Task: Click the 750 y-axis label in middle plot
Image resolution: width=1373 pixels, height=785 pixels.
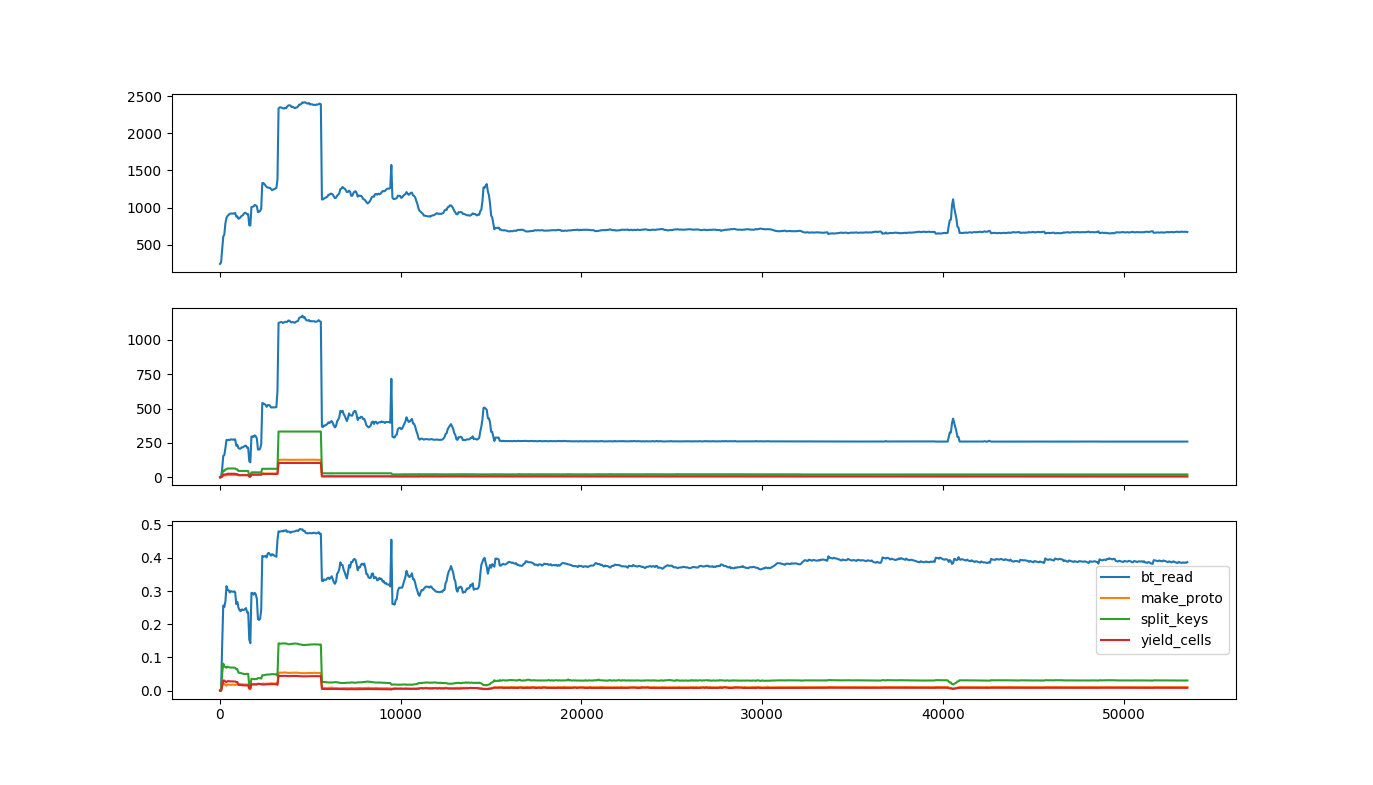Action: pos(150,374)
